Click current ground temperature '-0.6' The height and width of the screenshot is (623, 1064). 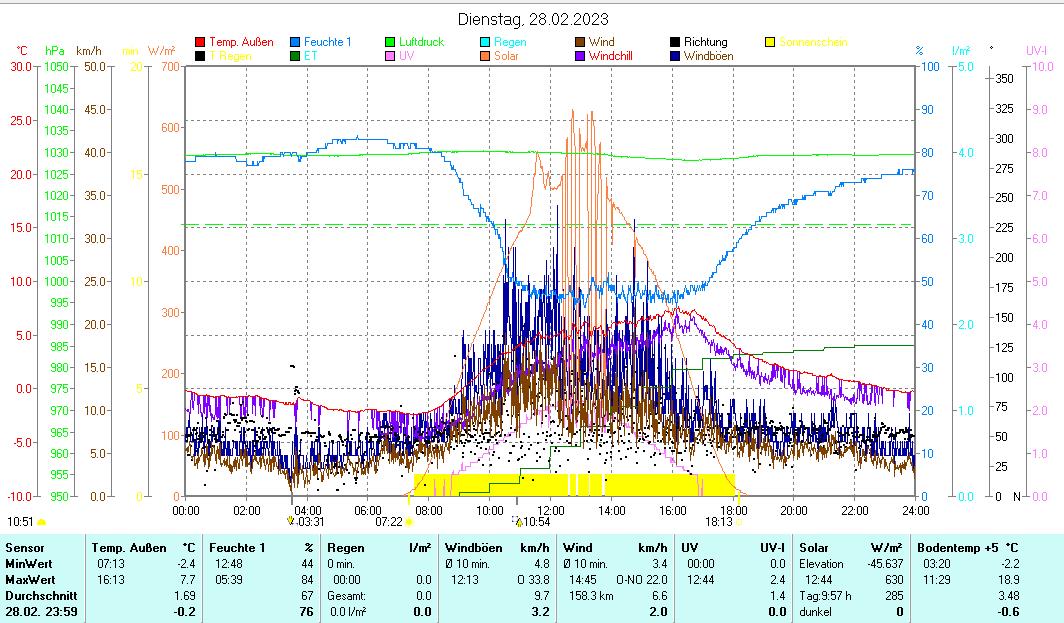point(1008,611)
